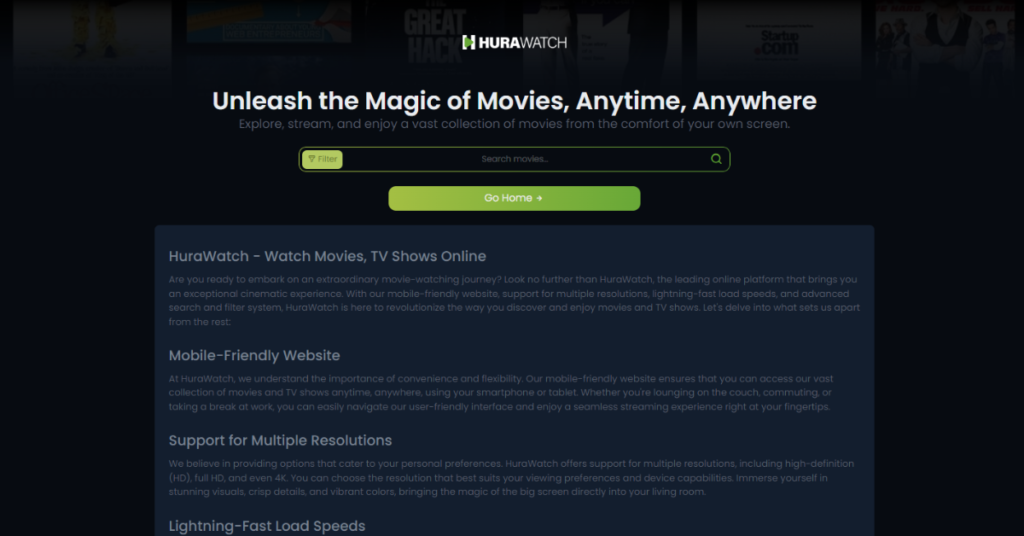Click paragraph starting 'Are you ready to embark'

click(514, 300)
